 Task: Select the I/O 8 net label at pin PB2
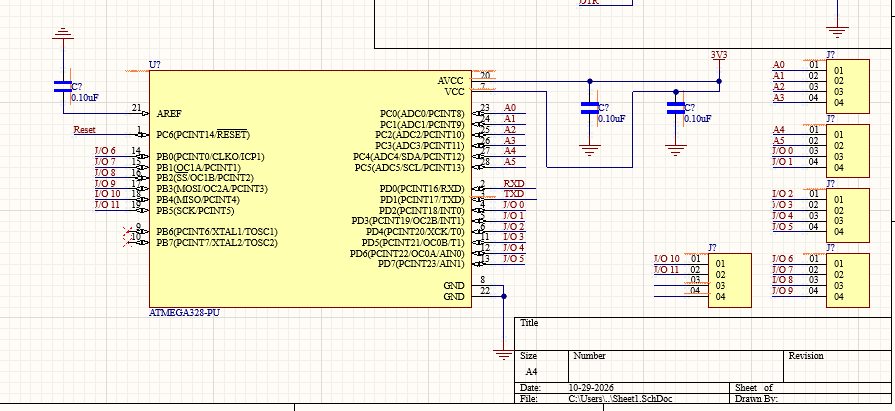105,172
